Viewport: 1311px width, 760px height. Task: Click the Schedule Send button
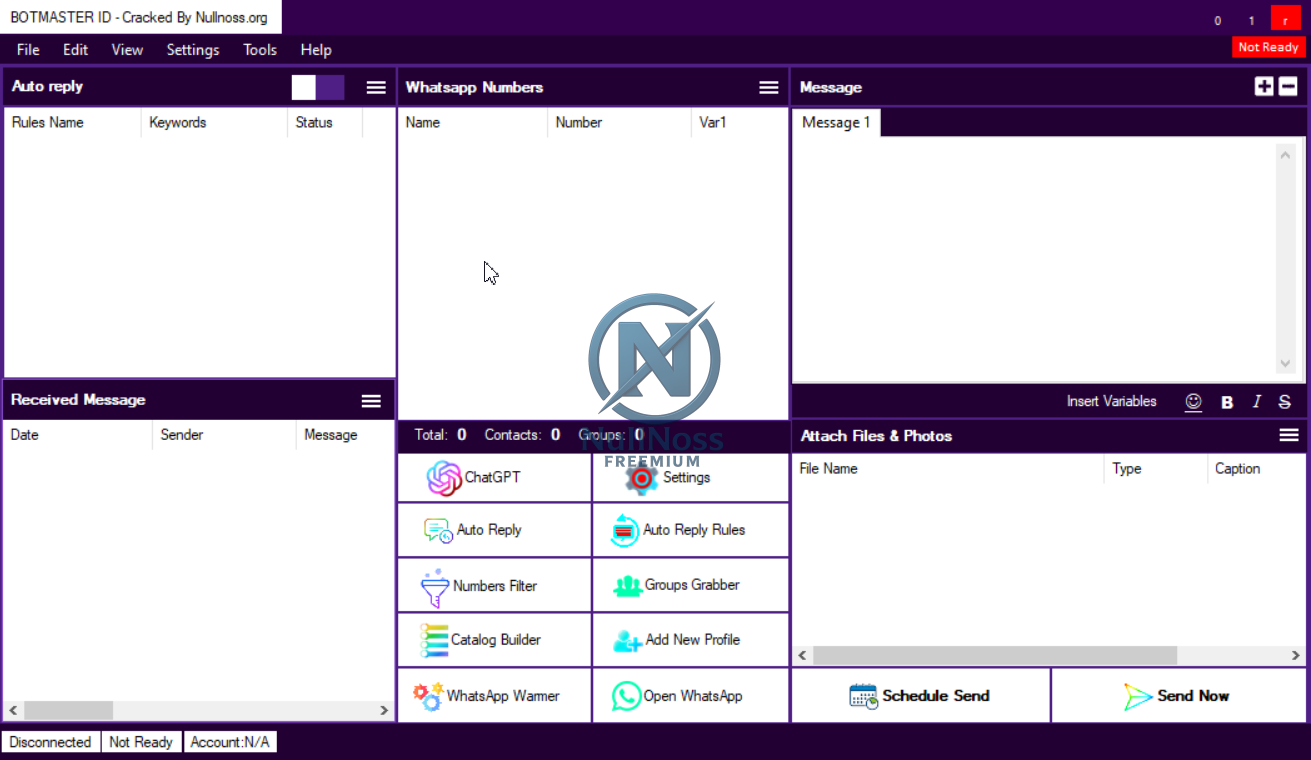pyautogui.click(x=919, y=695)
